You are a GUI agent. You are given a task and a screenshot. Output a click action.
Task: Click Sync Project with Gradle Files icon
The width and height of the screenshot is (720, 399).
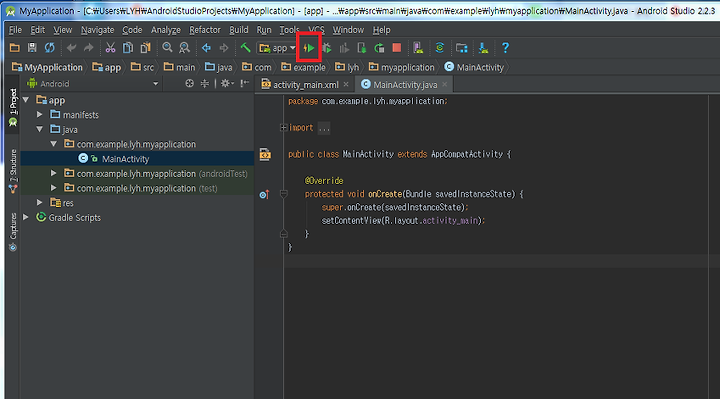[439, 48]
